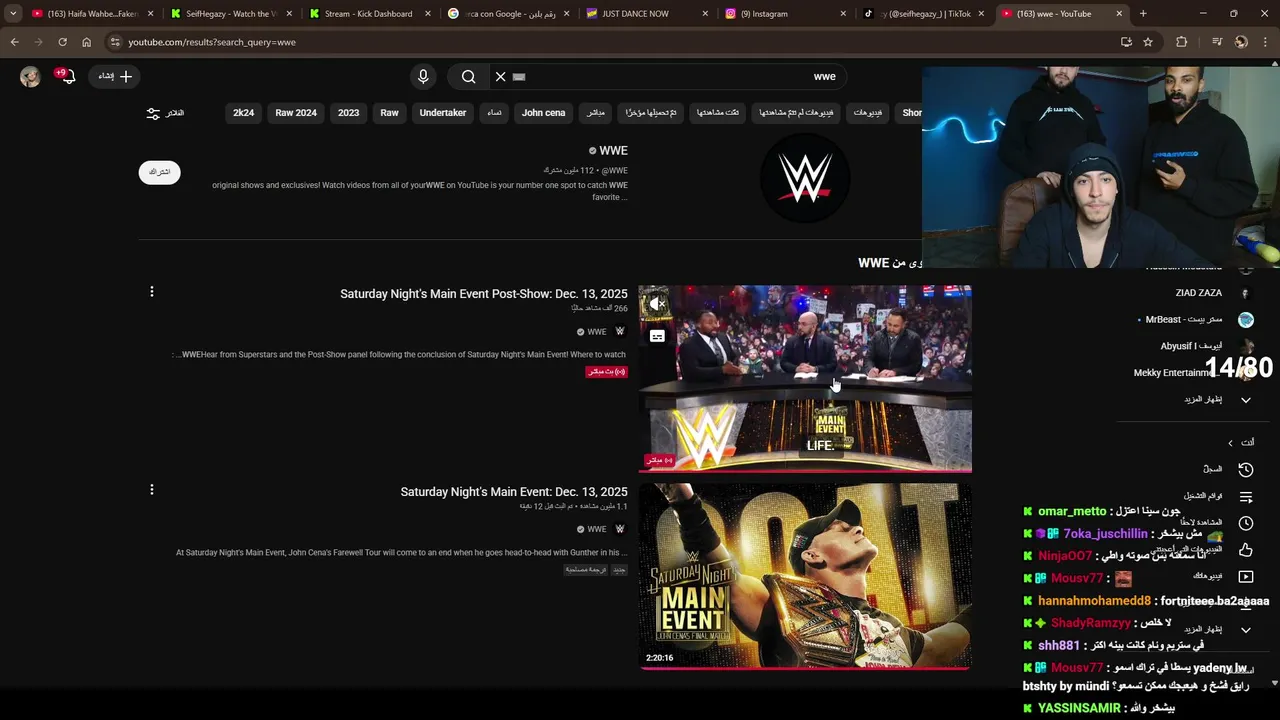Expand the lower show more chevron
Image resolution: width=1280 pixels, height=720 pixels.
[1246, 630]
